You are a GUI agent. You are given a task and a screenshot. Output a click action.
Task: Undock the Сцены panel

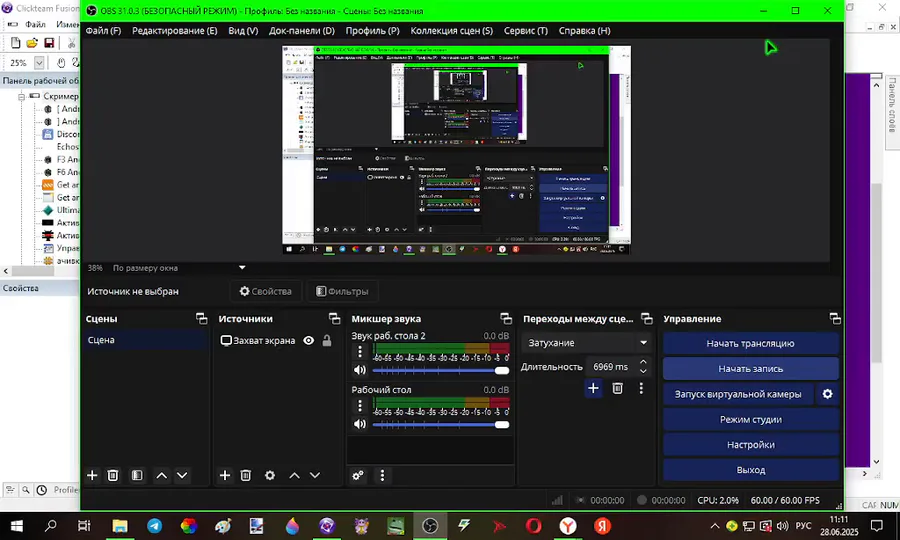tap(201, 318)
